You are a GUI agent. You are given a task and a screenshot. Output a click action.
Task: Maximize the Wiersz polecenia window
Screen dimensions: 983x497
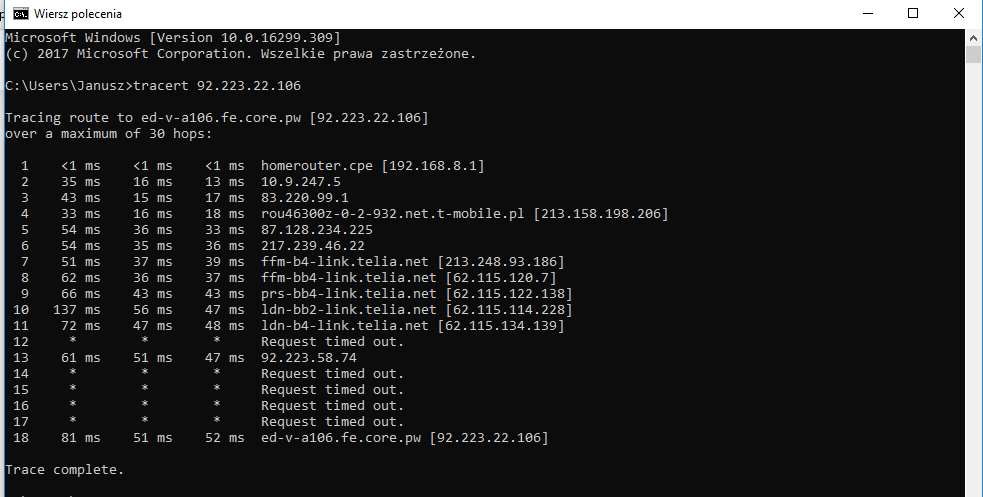(912, 14)
